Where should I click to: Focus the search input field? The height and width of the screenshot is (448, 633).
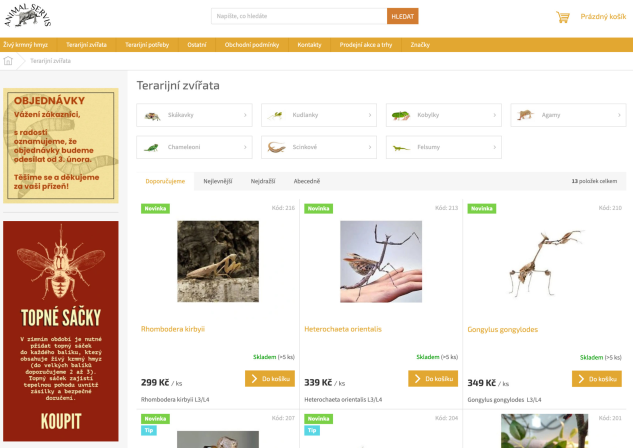pyautogui.click(x=299, y=16)
